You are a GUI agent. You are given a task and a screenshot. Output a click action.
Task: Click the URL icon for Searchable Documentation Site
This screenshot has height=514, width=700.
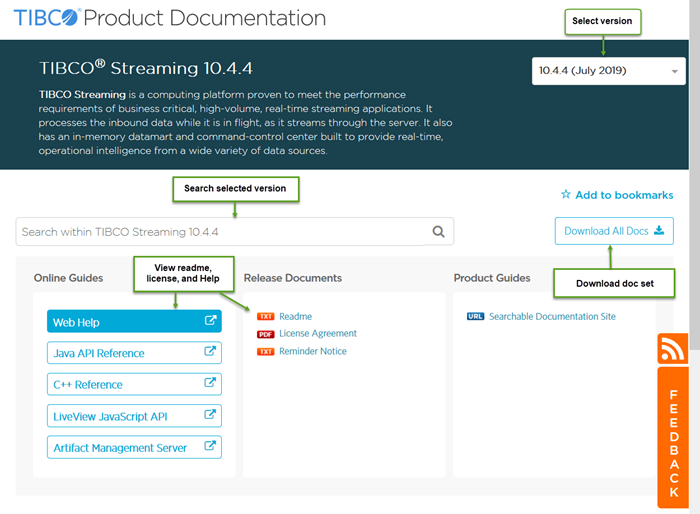click(475, 317)
